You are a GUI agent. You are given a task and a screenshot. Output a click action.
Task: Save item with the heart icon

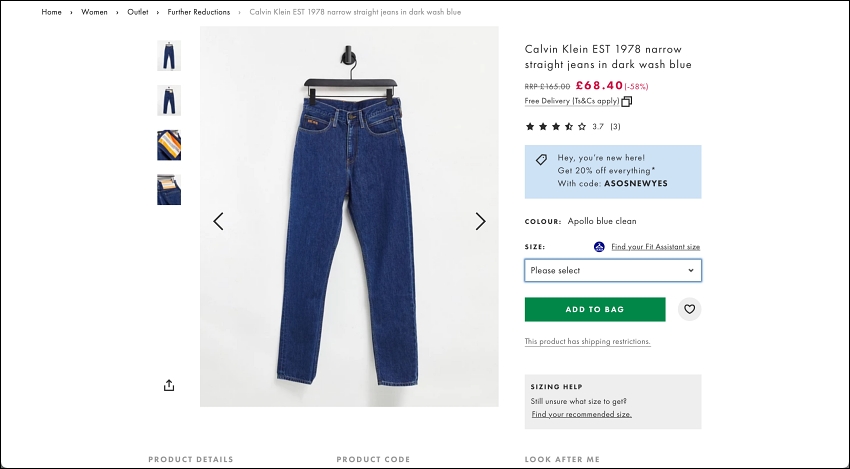(689, 309)
